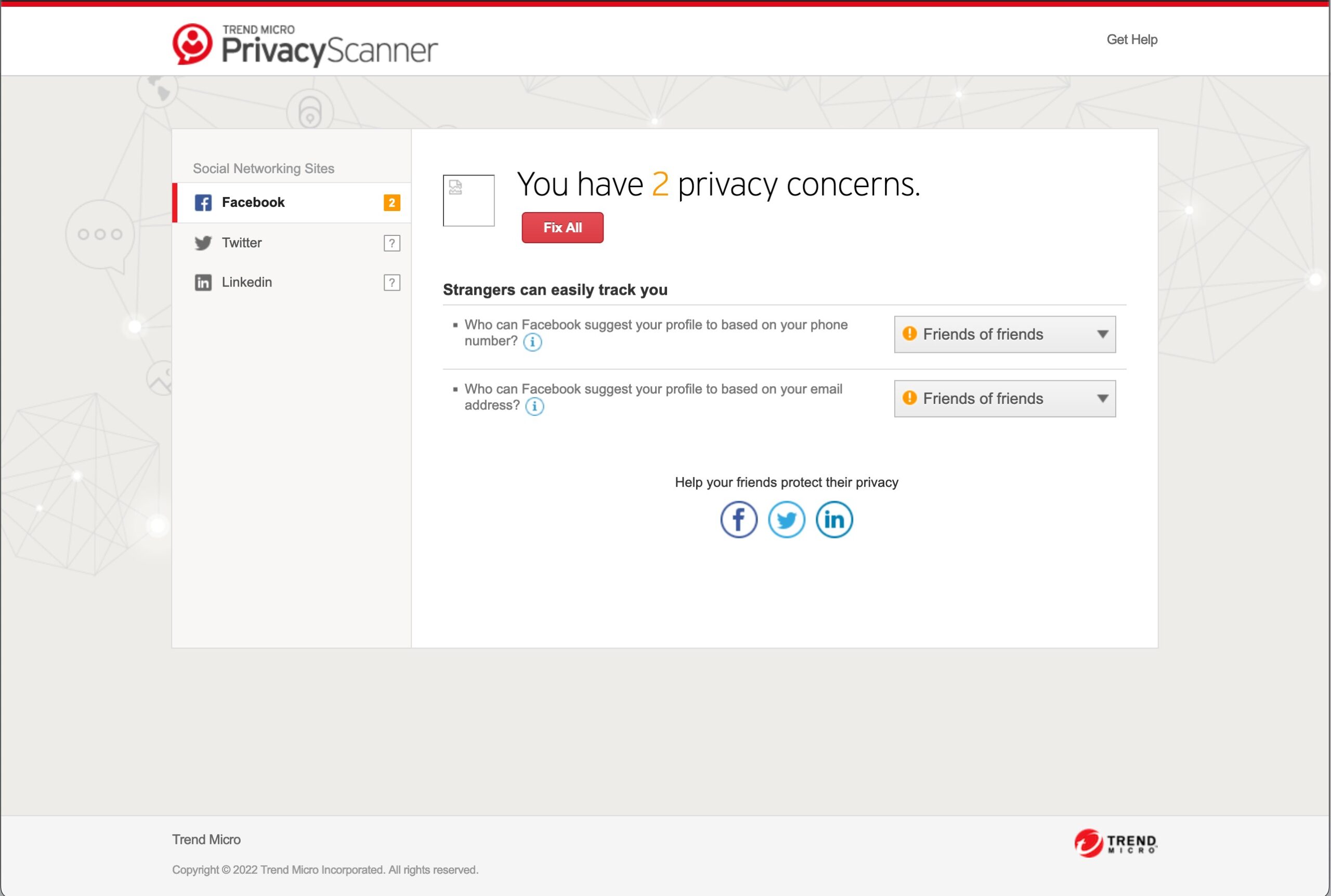The image size is (1331, 896).
Task: Click the Fix All button
Action: click(x=563, y=228)
